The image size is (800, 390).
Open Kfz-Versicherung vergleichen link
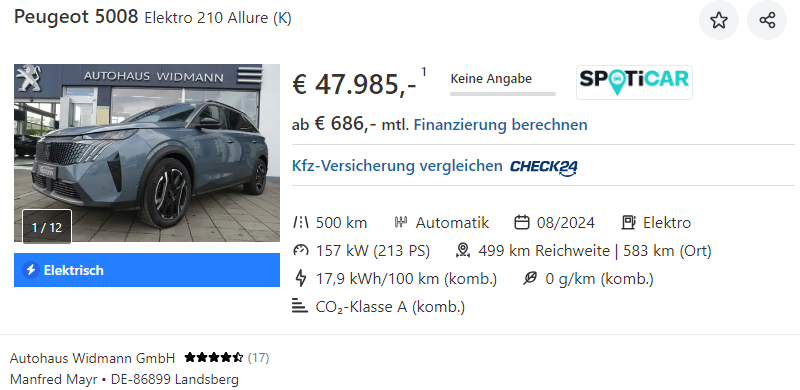coord(397,166)
